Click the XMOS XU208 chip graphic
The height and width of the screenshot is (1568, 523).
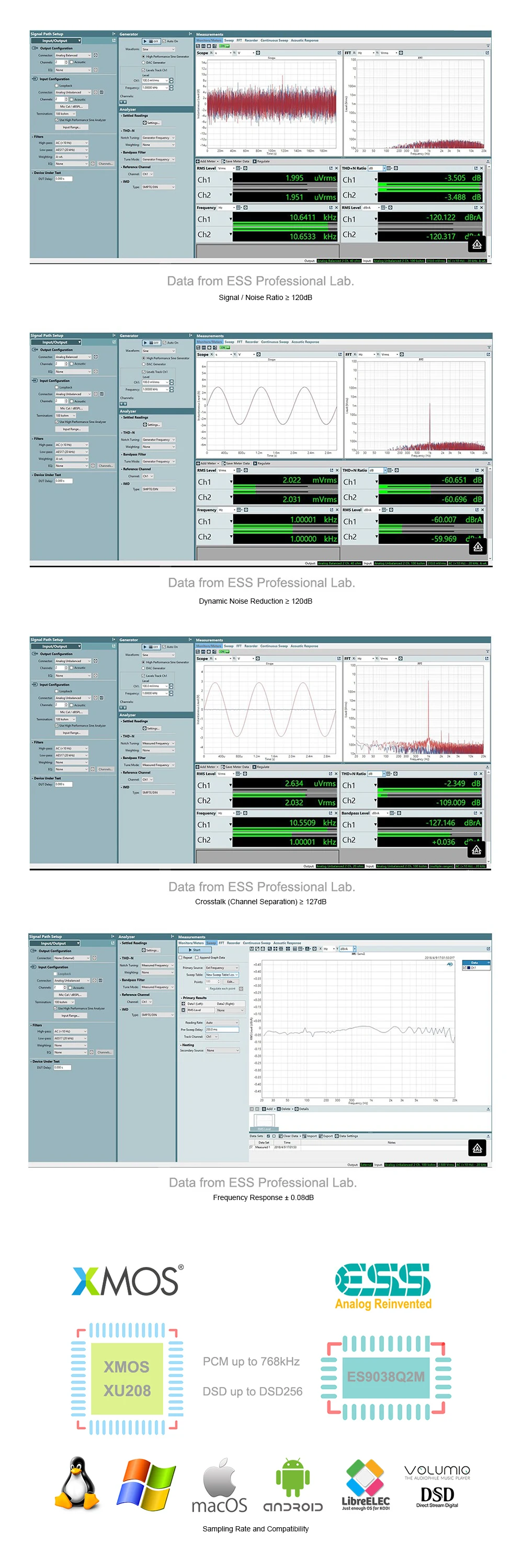[127, 1378]
